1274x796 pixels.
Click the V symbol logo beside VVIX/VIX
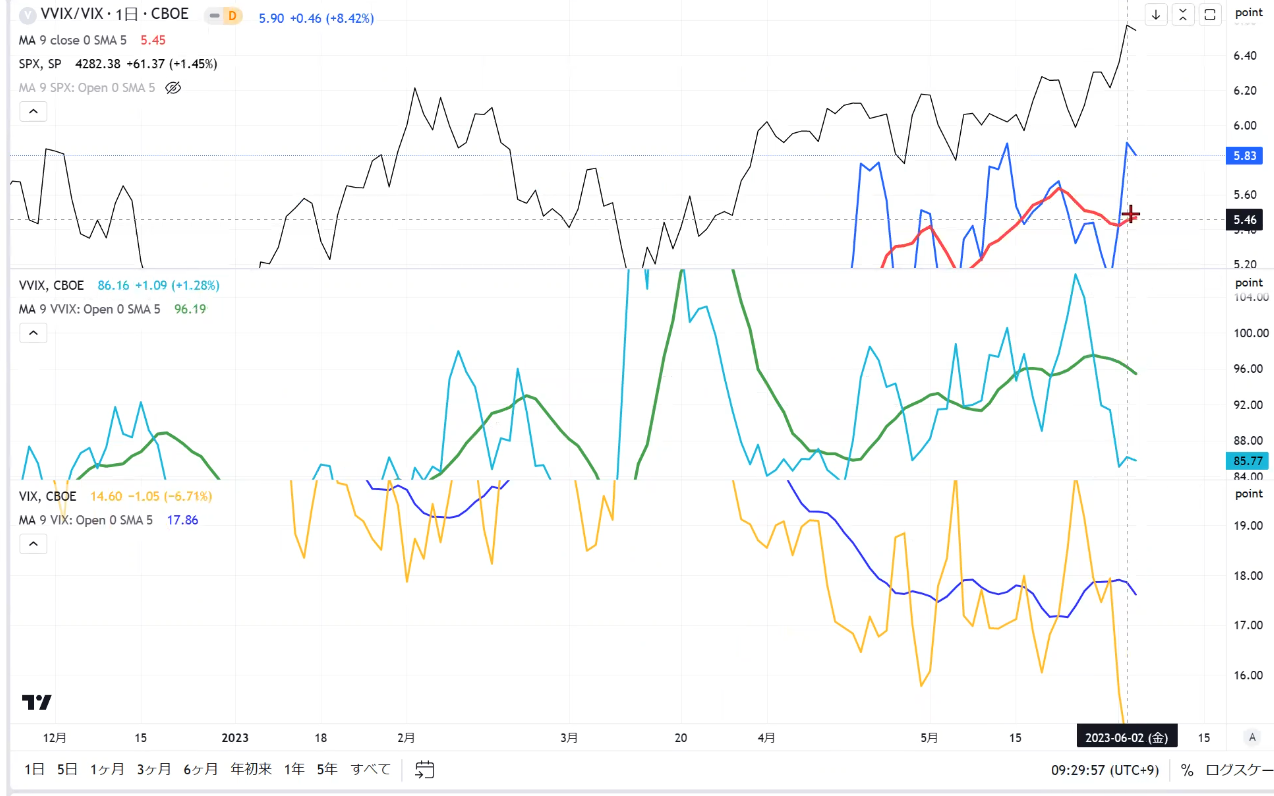click(27, 15)
